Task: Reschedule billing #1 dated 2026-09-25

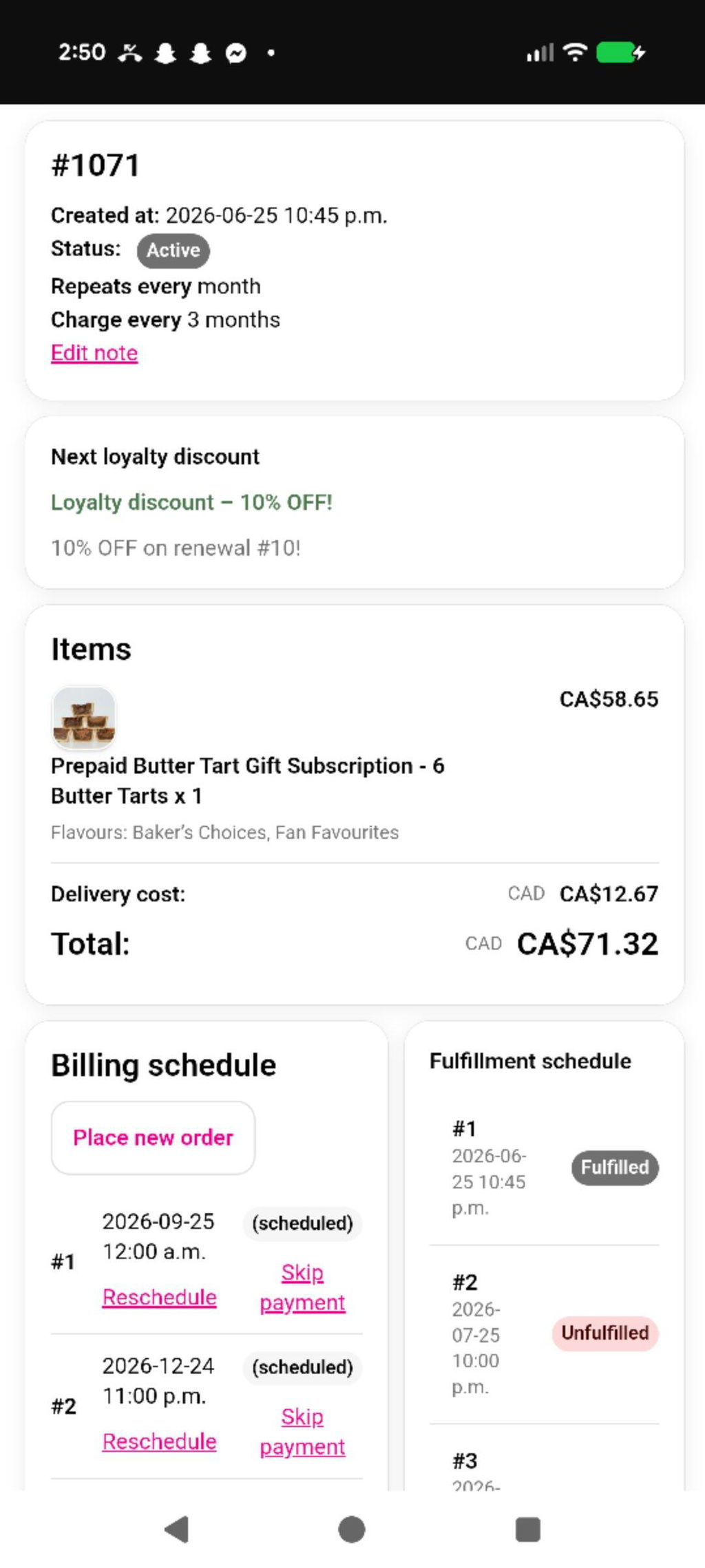Action: point(160,1297)
